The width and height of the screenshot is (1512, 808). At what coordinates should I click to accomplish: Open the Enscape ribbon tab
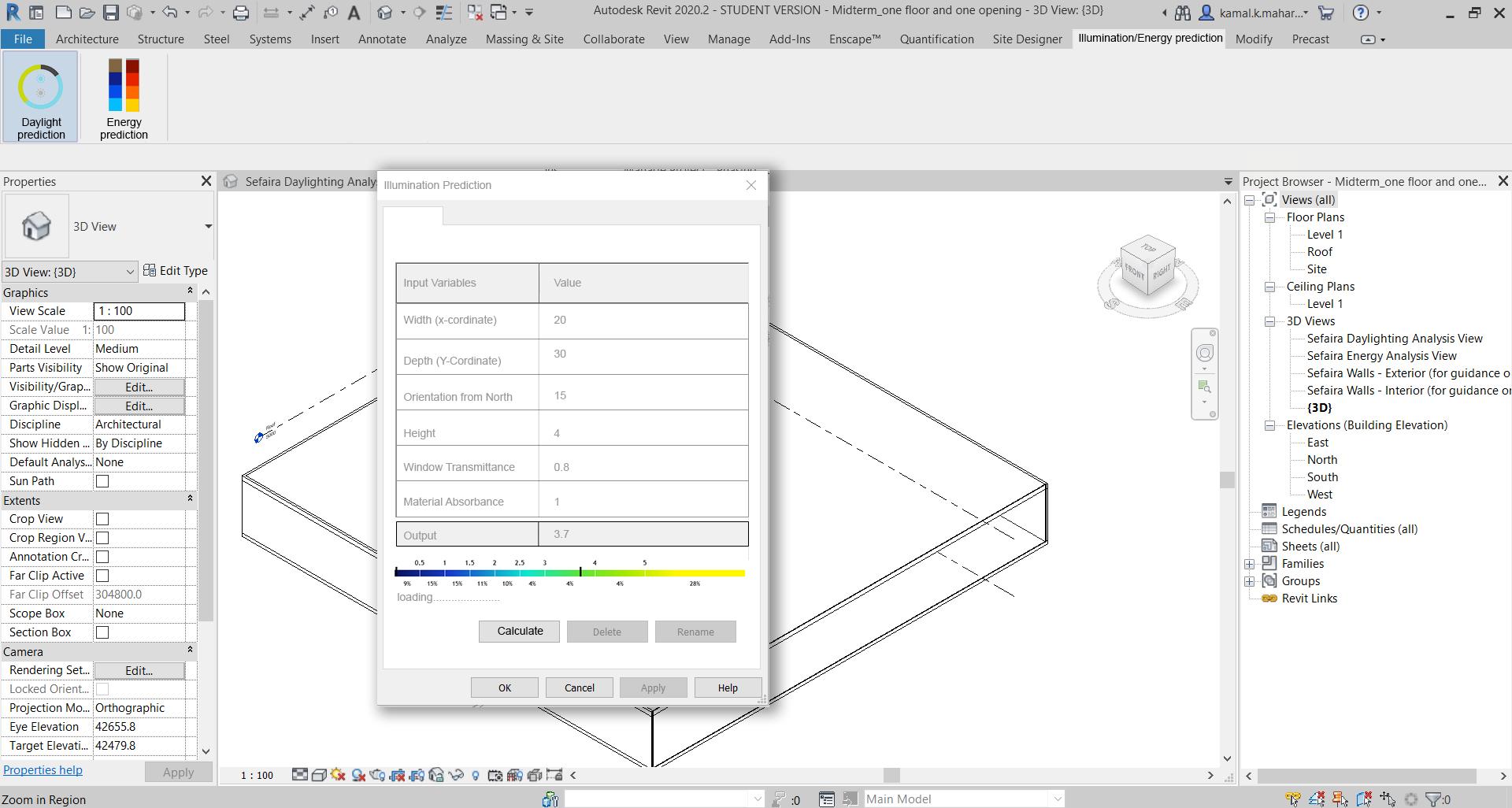(x=854, y=39)
